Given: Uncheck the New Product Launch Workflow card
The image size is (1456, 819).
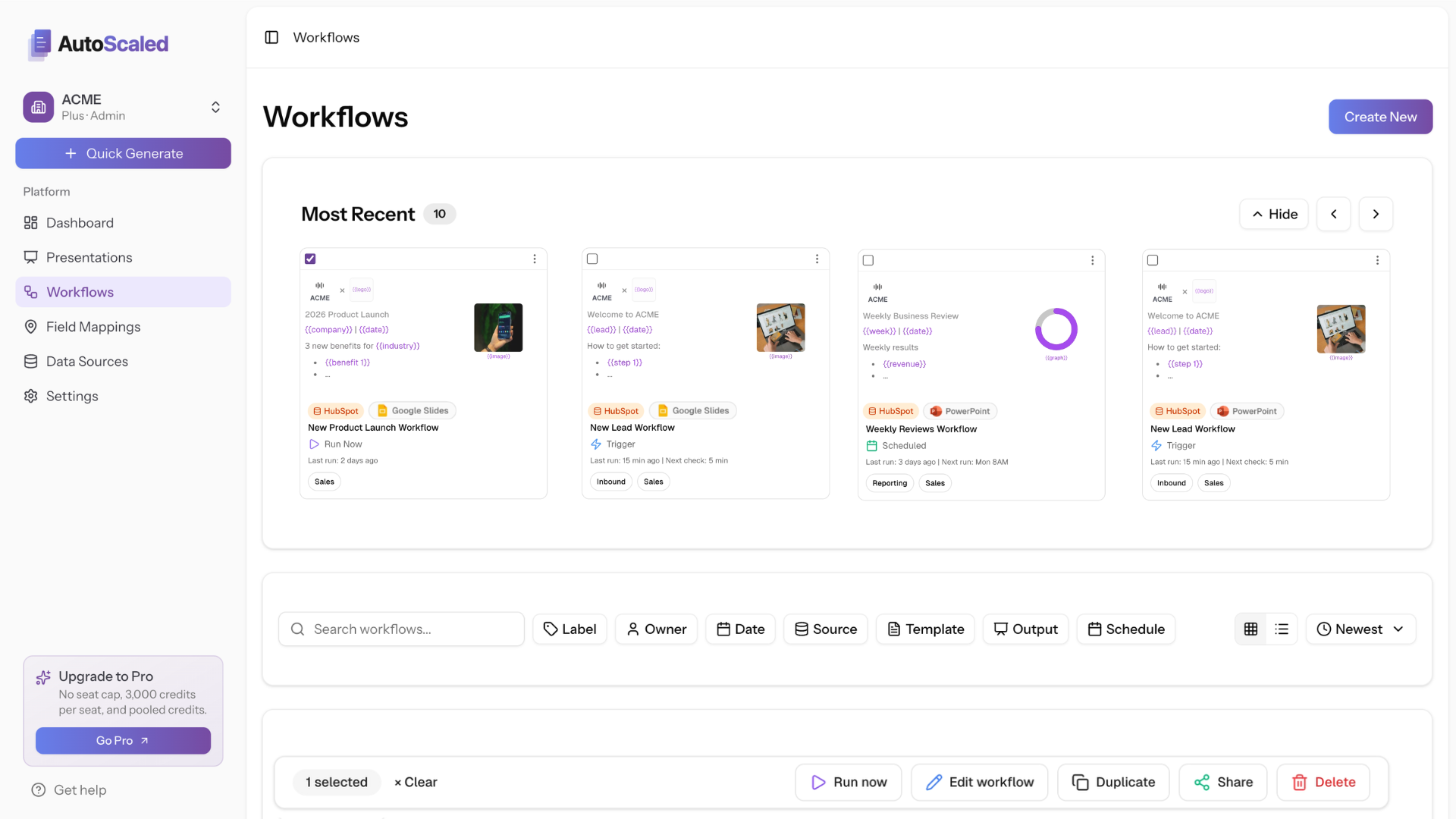Looking at the screenshot, I should point(310,259).
